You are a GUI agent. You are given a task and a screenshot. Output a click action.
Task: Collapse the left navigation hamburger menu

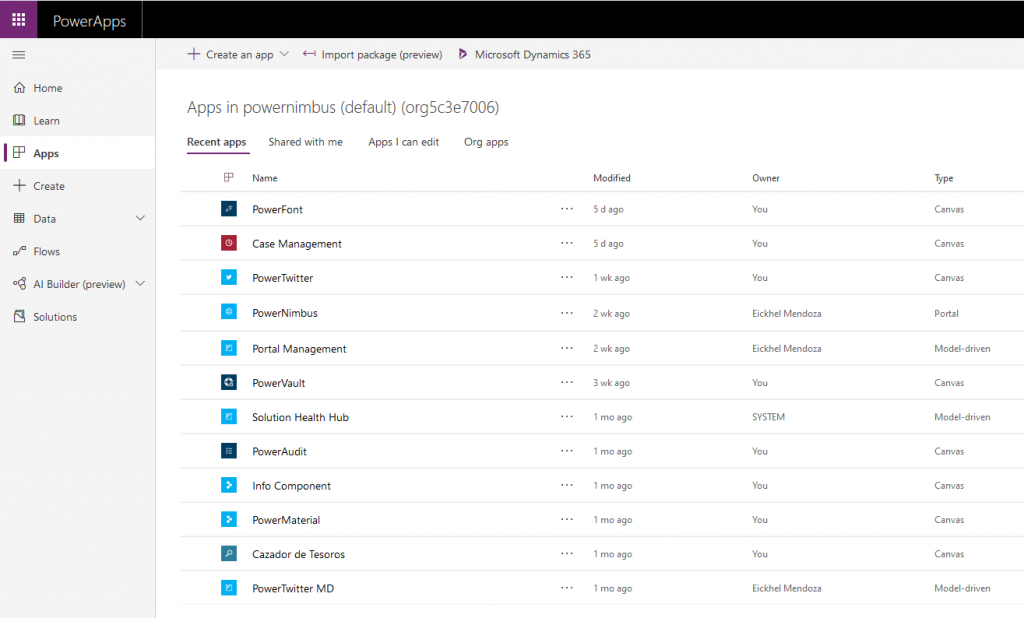point(19,55)
